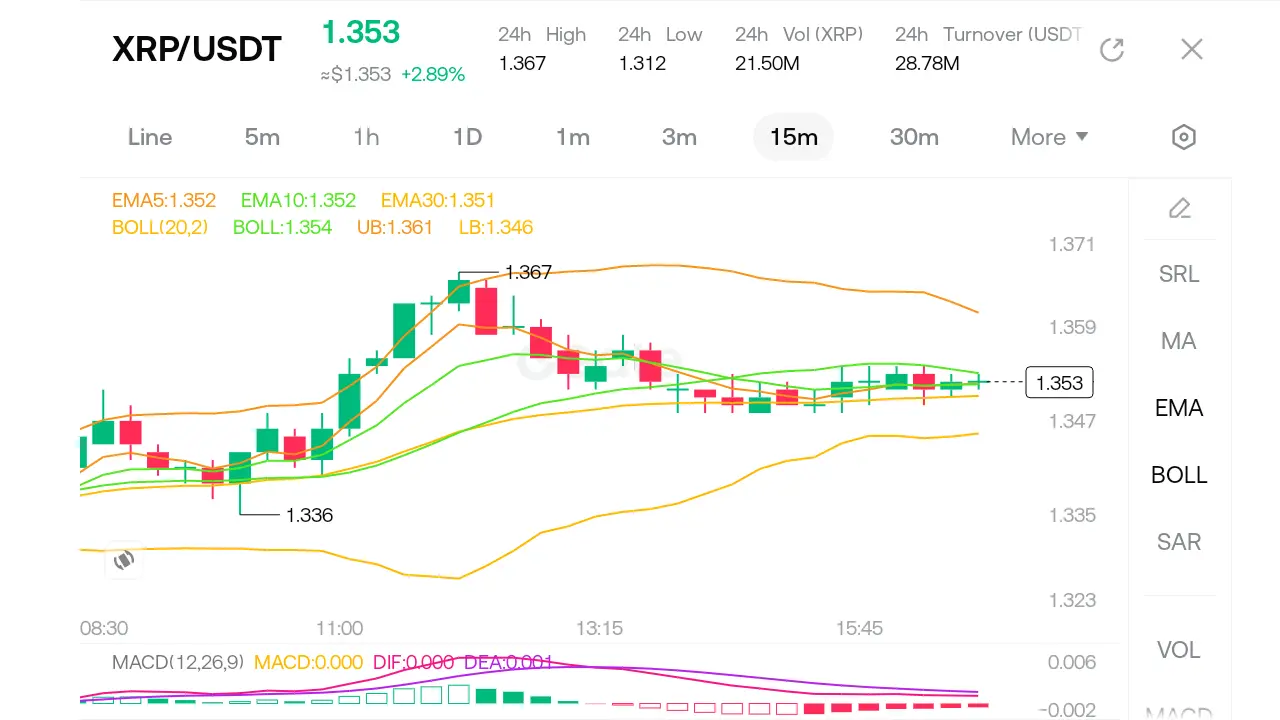Switch to the Line chart tab
The image size is (1280, 720).
pos(150,137)
